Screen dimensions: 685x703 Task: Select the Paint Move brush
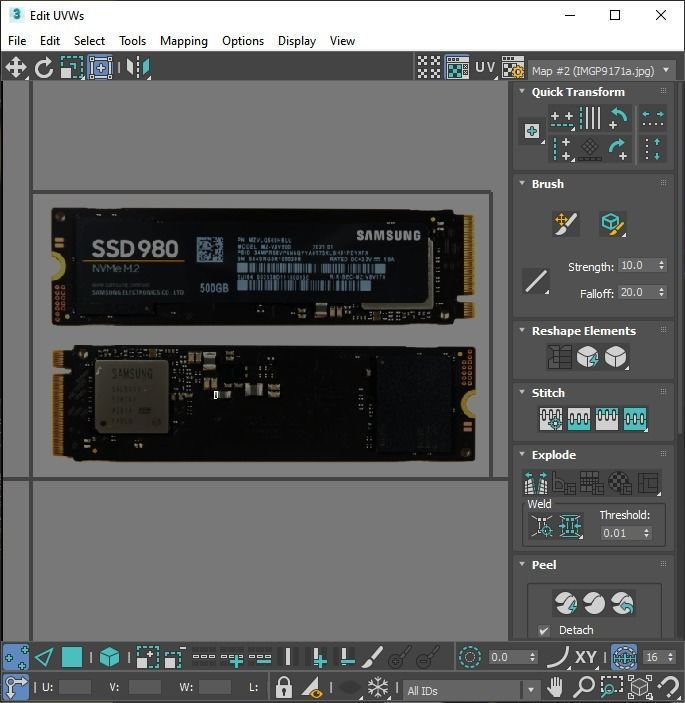(566, 223)
